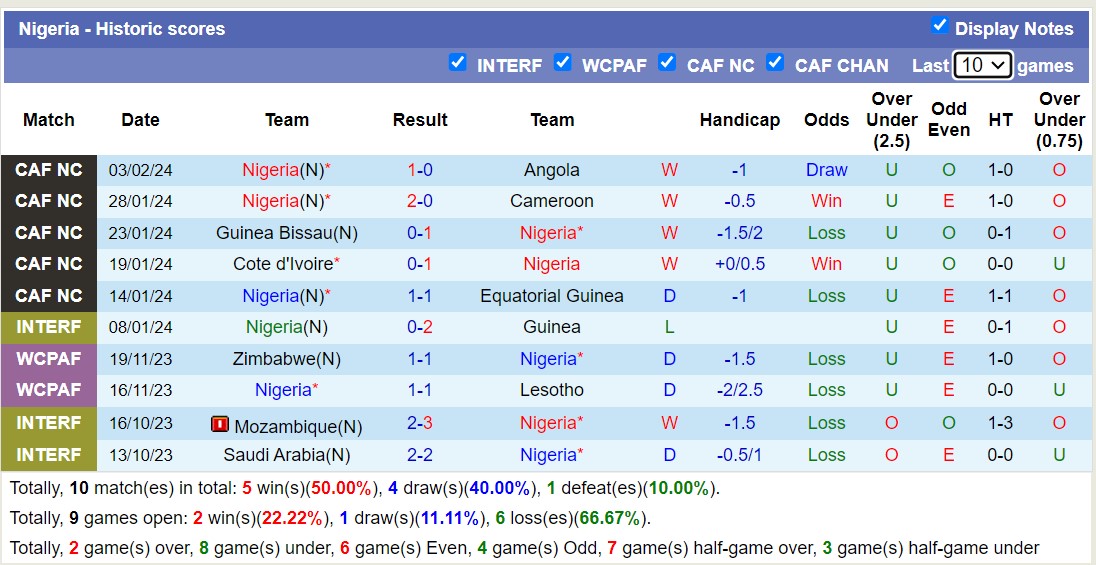Toggle the CAF NC filter checkbox
Viewport: 1096px width, 565px height.
[667, 62]
